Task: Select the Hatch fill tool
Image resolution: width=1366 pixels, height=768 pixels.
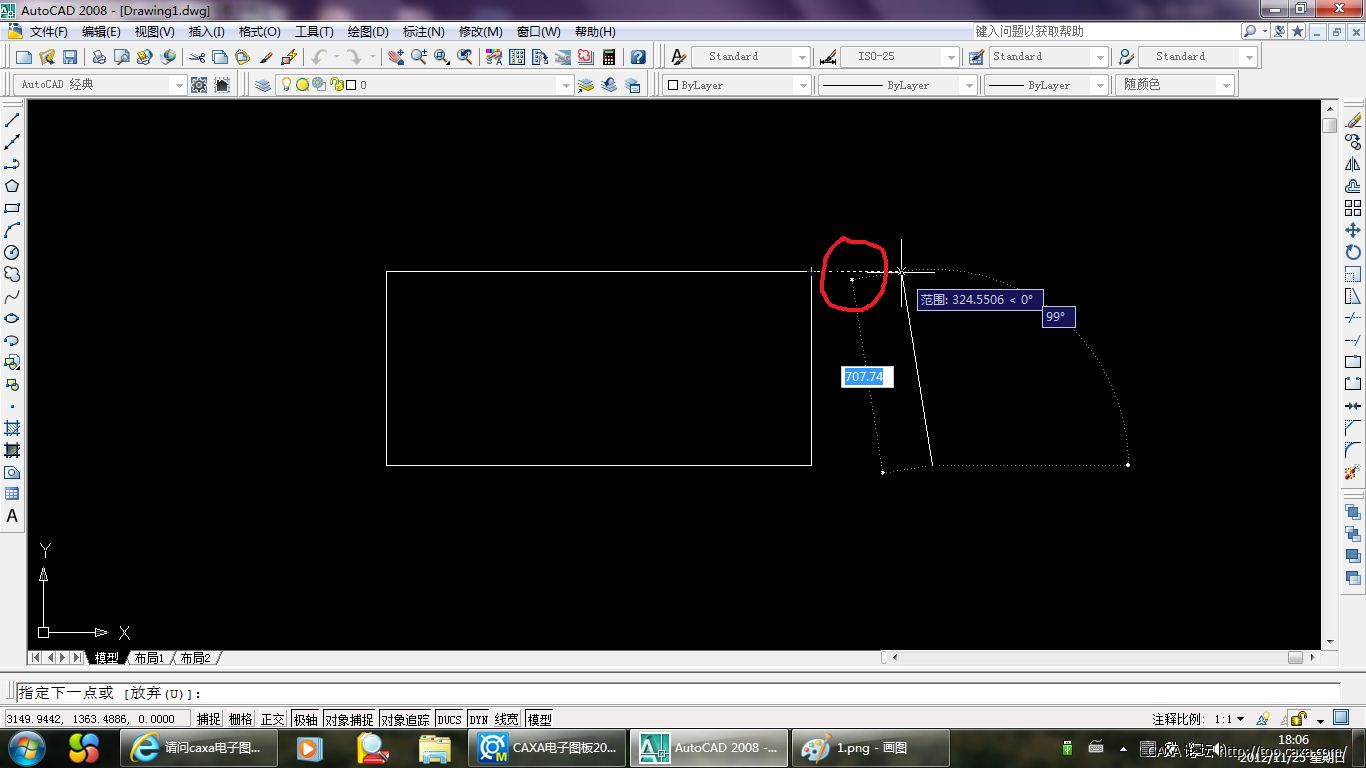Action: click(x=12, y=428)
